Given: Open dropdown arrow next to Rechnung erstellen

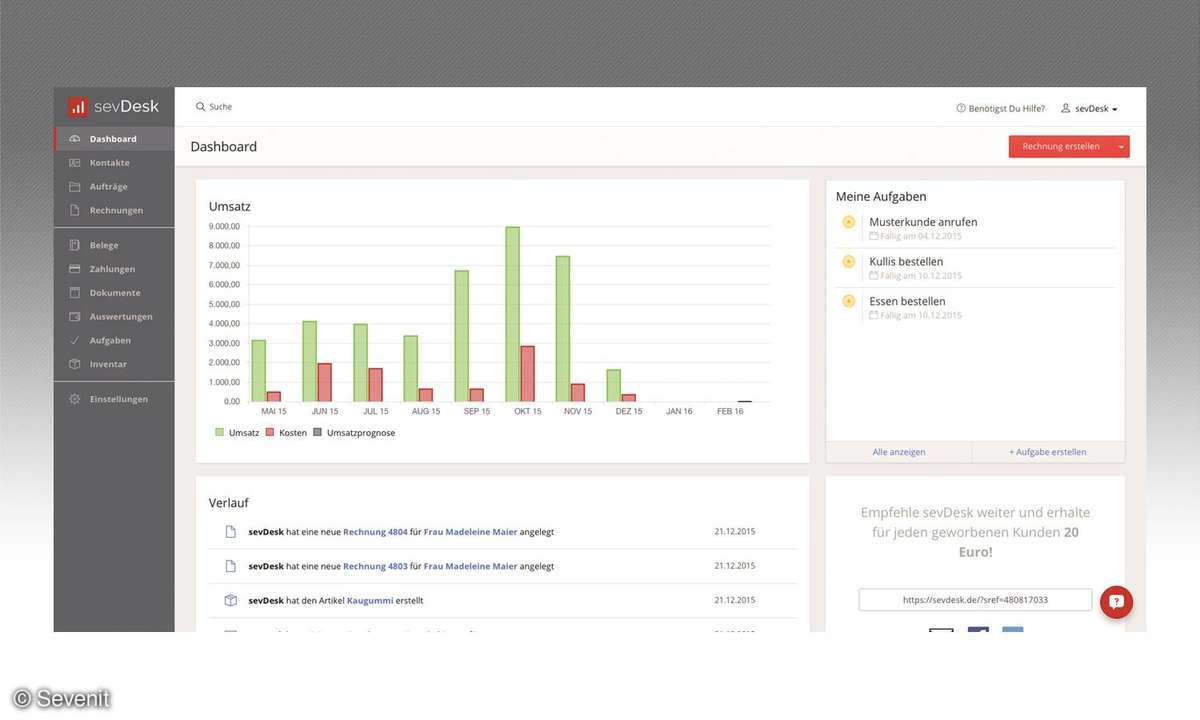Looking at the screenshot, I should pos(1121,147).
